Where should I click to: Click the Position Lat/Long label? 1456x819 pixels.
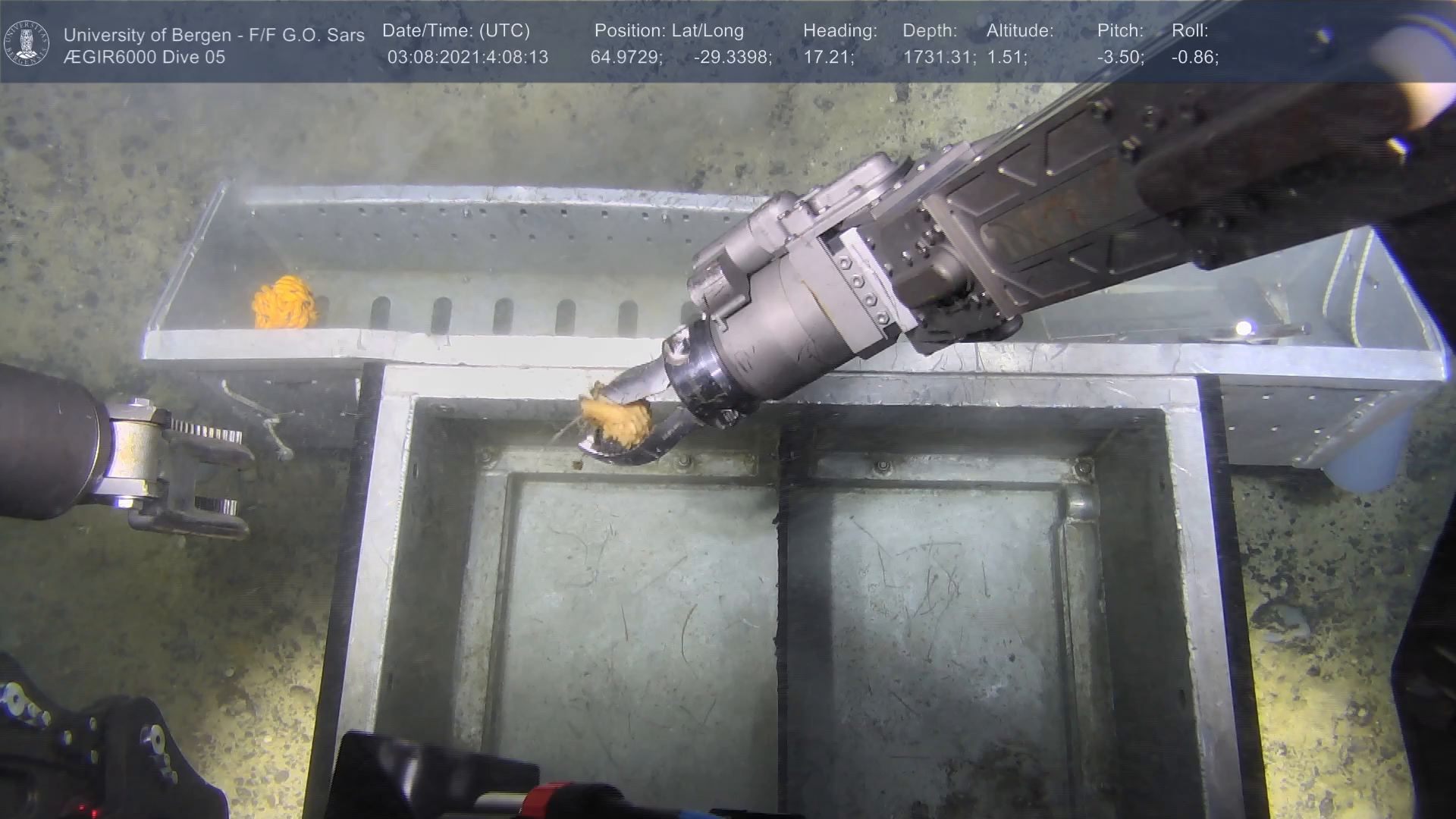click(668, 31)
